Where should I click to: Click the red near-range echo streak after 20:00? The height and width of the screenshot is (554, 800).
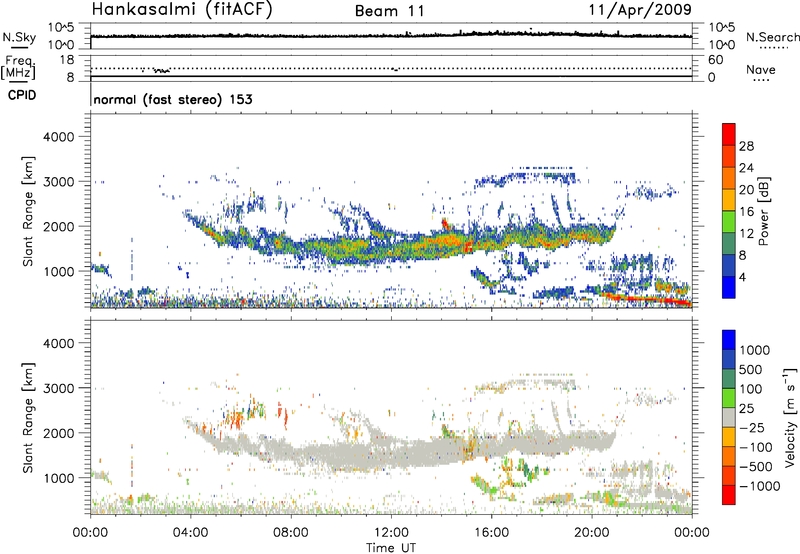click(647, 299)
